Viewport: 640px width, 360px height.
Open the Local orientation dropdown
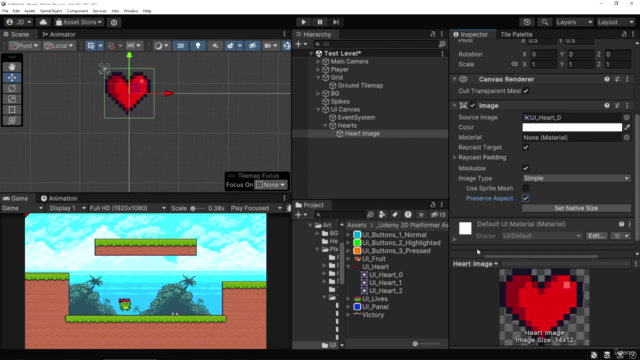pos(59,46)
